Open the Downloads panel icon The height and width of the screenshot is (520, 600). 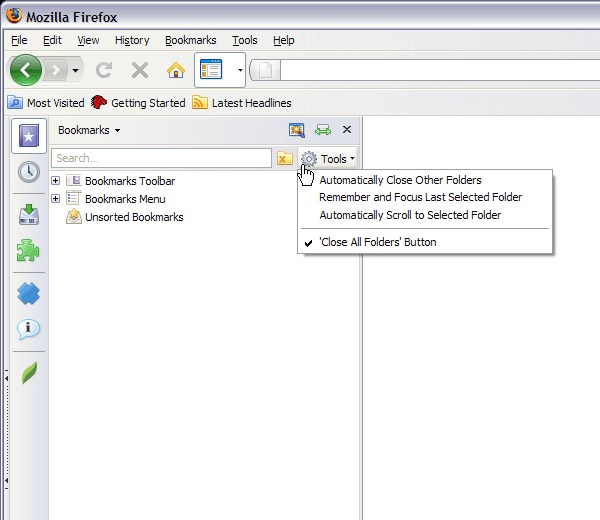(x=29, y=215)
